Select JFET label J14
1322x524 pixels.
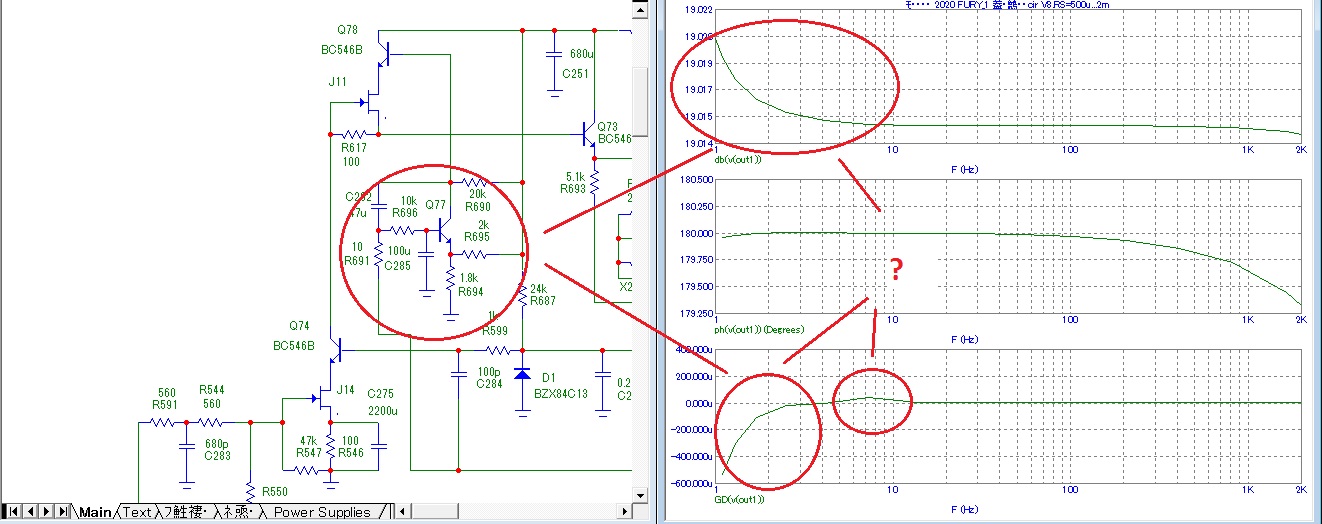pyautogui.click(x=346, y=389)
